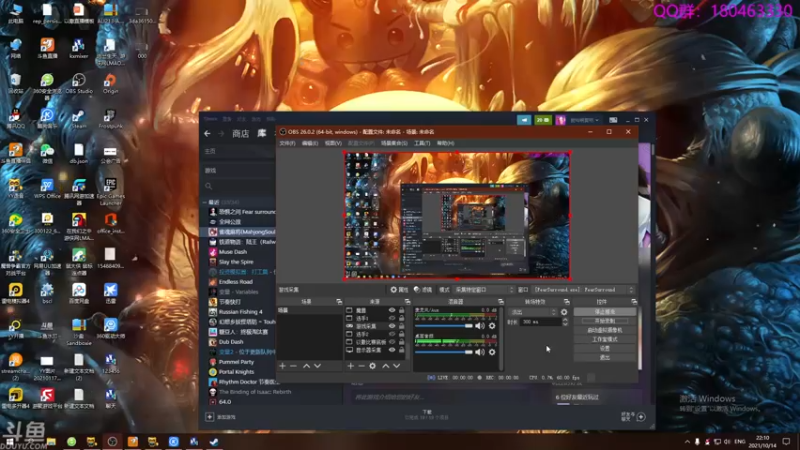Open transition properties gear in 转场特效 panel
The width and height of the screenshot is (800, 450).
[x=564, y=312]
